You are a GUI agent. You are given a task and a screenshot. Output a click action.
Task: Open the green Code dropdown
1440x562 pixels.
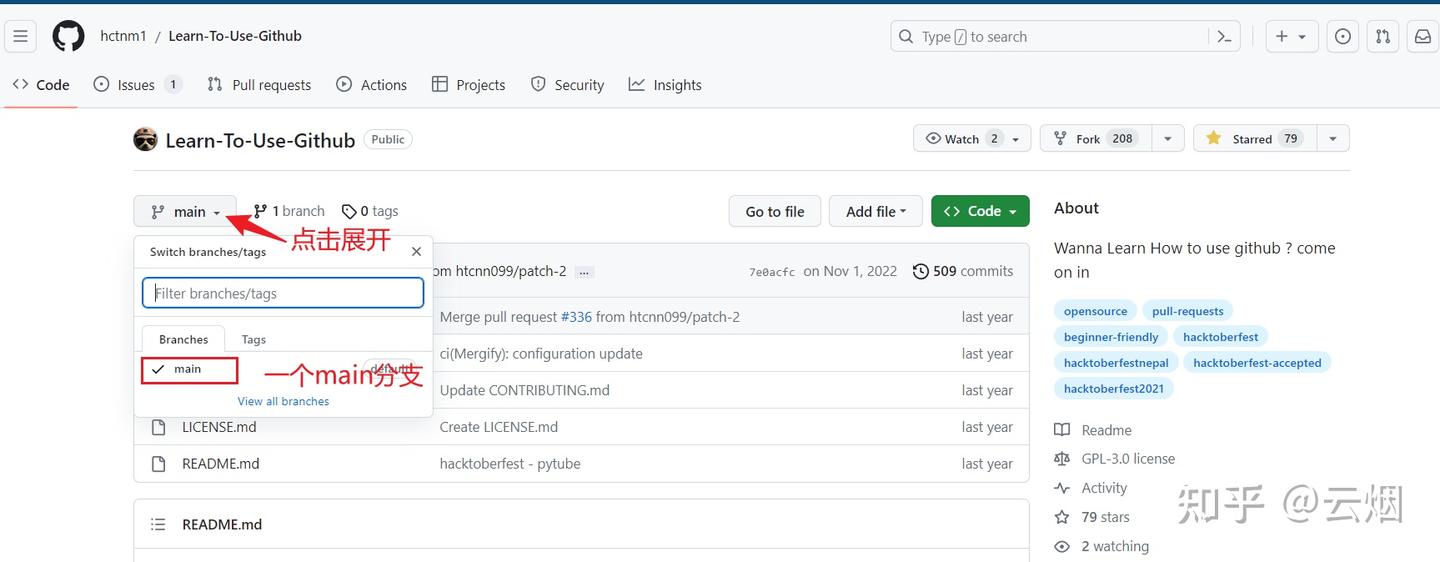click(x=980, y=211)
